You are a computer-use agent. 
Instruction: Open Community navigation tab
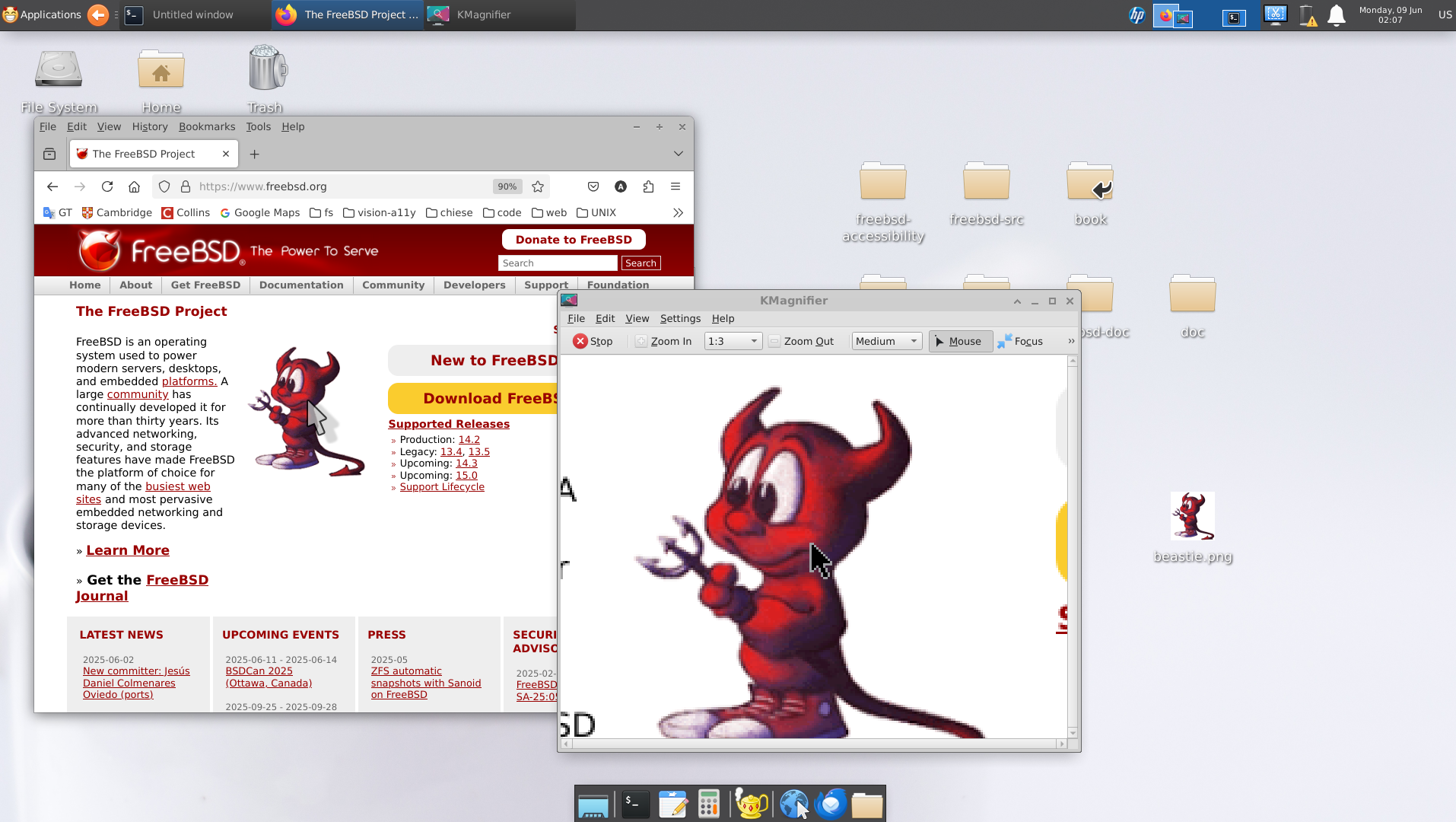click(x=393, y=285)
